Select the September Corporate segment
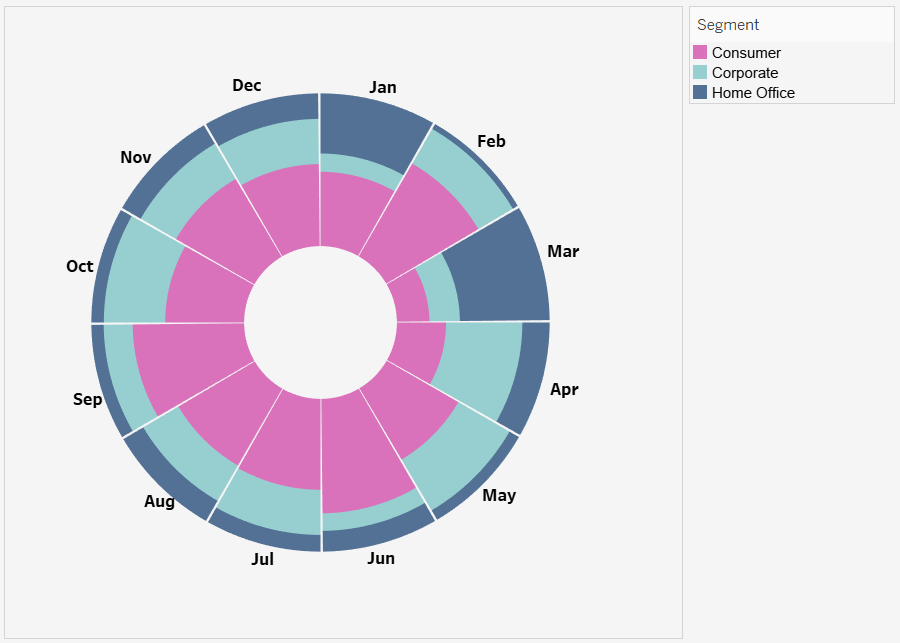This screenshot has height=643, width=900. [123, 376]
